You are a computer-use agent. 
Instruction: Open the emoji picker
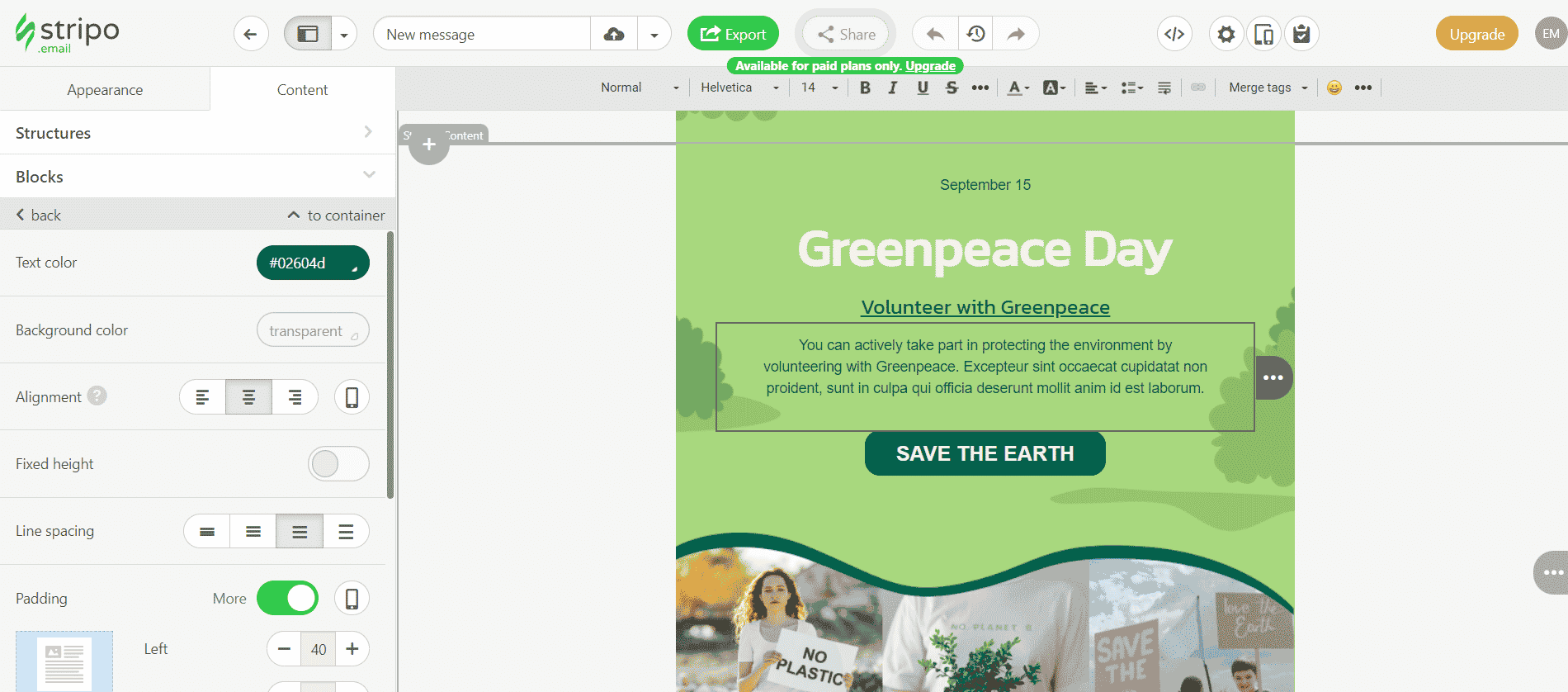click(1334, 88)
